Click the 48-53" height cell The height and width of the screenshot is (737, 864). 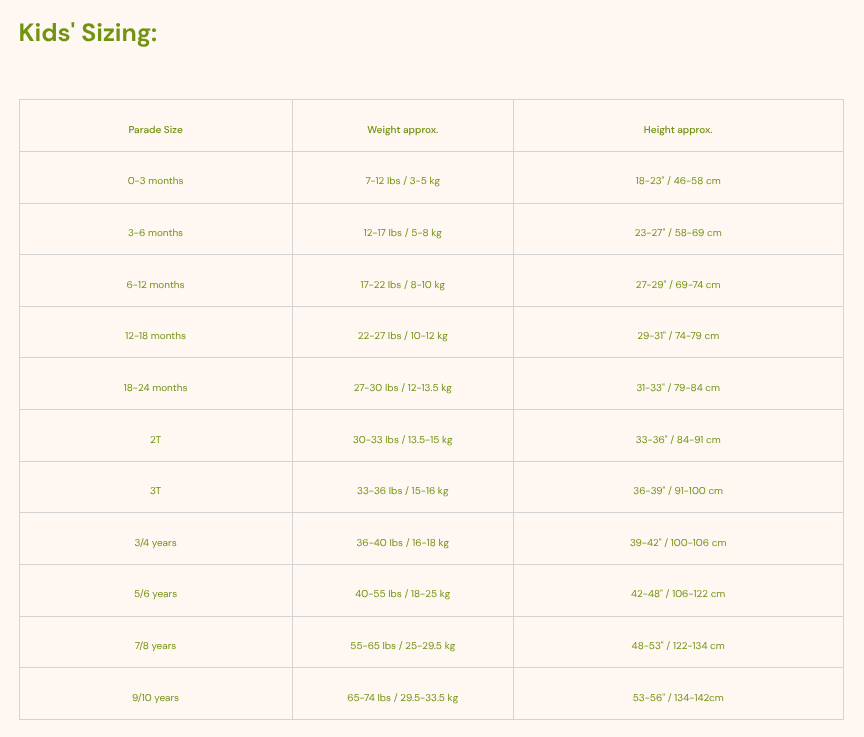678,646
